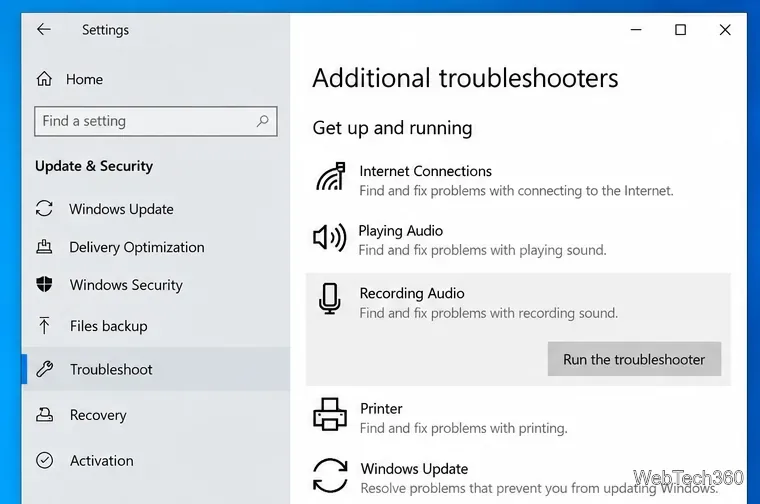Click the Home house icon
The height and width of the screenshot is (504, 760).
(44, 79)
